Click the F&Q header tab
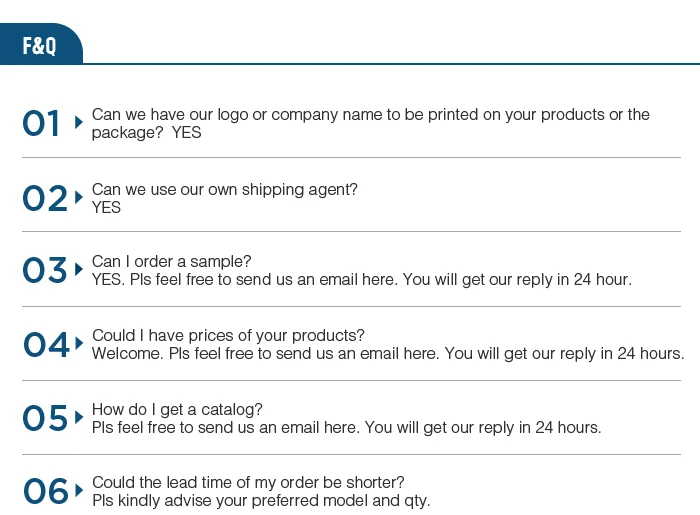The height and width of the screenshot is (515, 700). (40, 46)
